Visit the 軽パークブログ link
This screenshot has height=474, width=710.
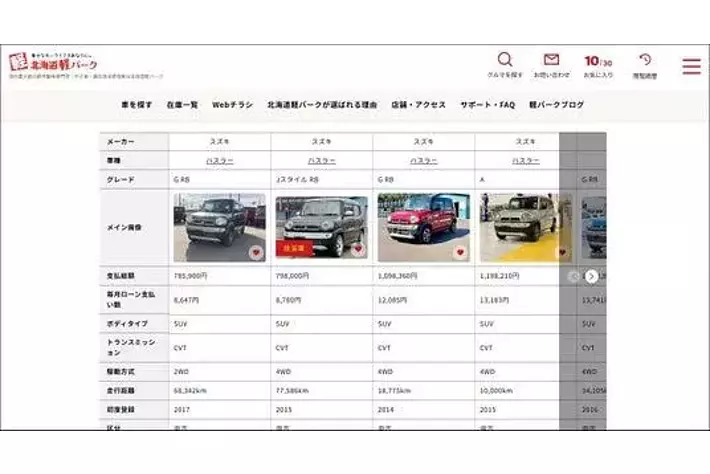[556, 105]
